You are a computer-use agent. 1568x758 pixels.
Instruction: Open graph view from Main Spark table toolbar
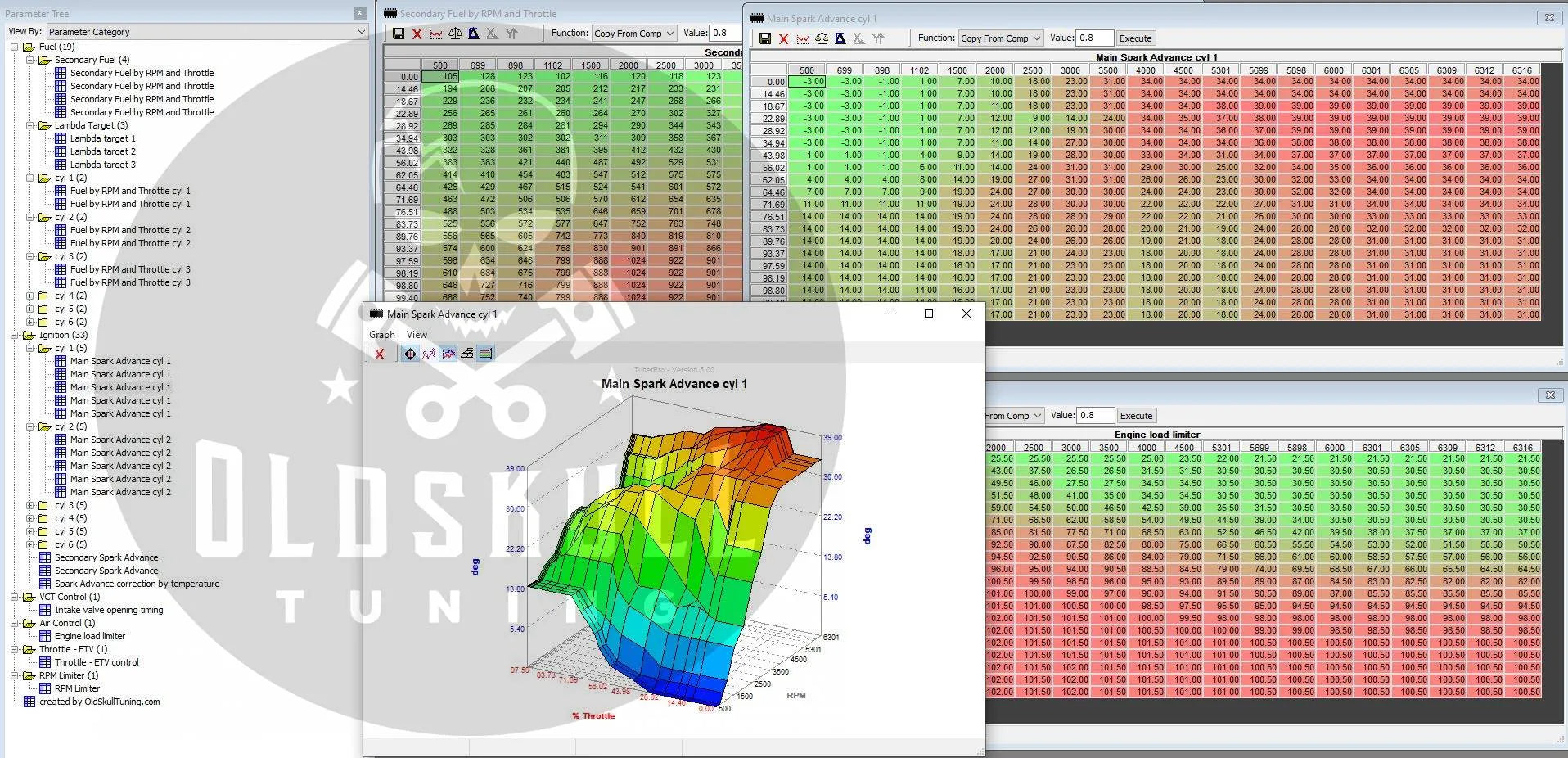(803, 38)
